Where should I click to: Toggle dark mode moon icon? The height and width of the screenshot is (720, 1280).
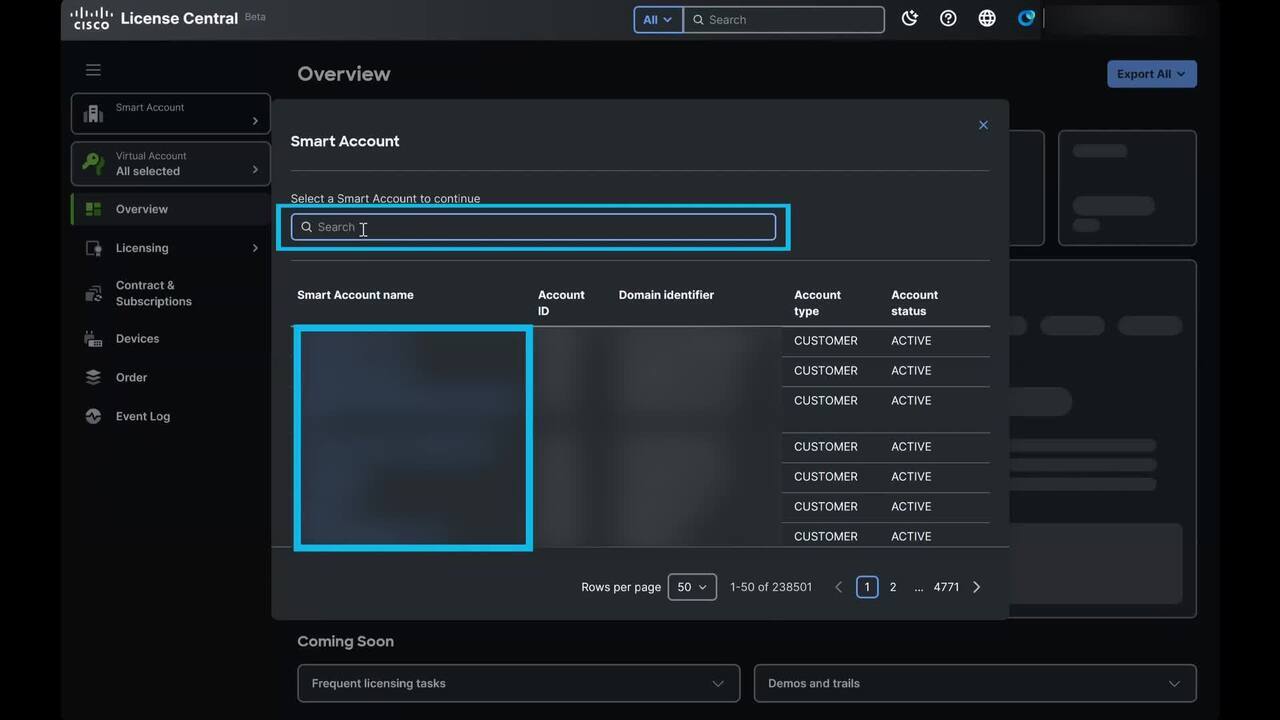[x=910, y=19]
